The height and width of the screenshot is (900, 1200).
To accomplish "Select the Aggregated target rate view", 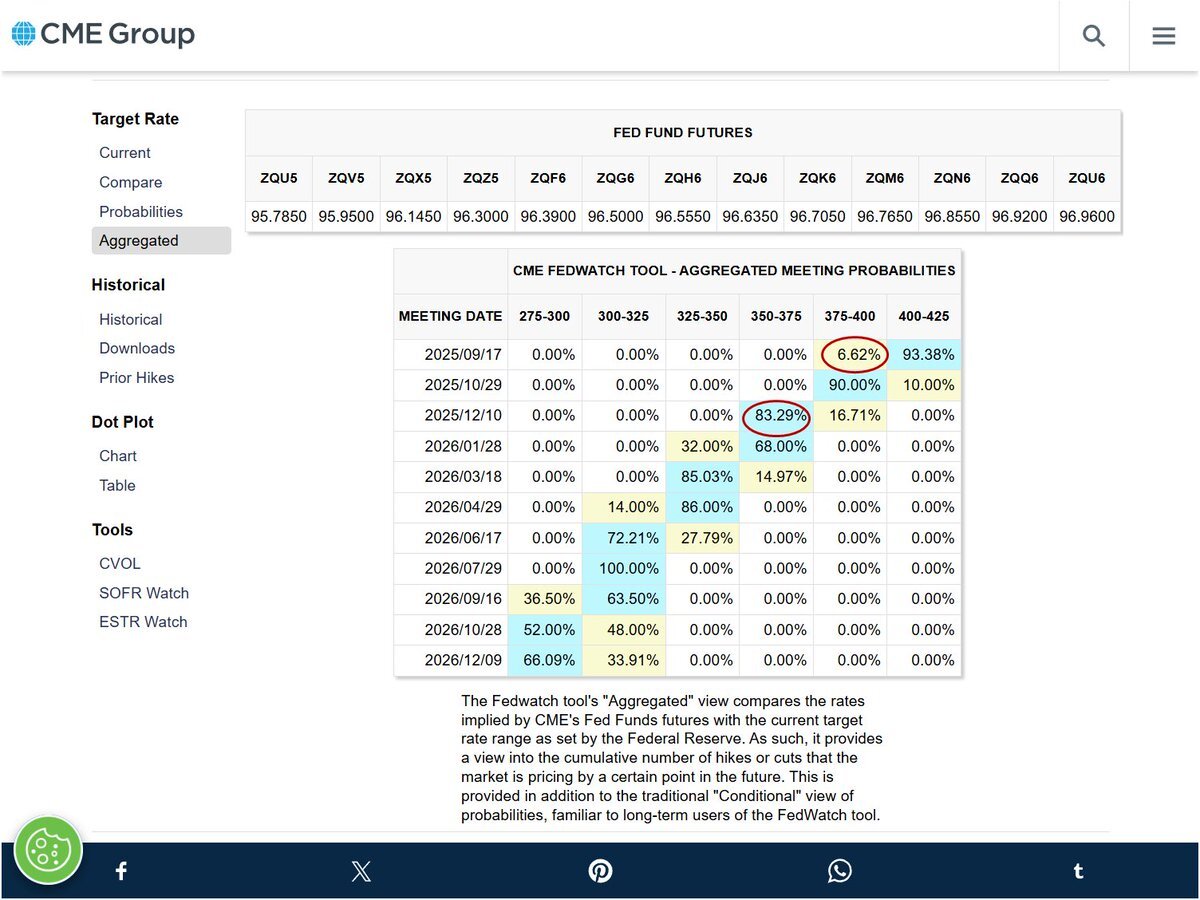I will 139,241.
